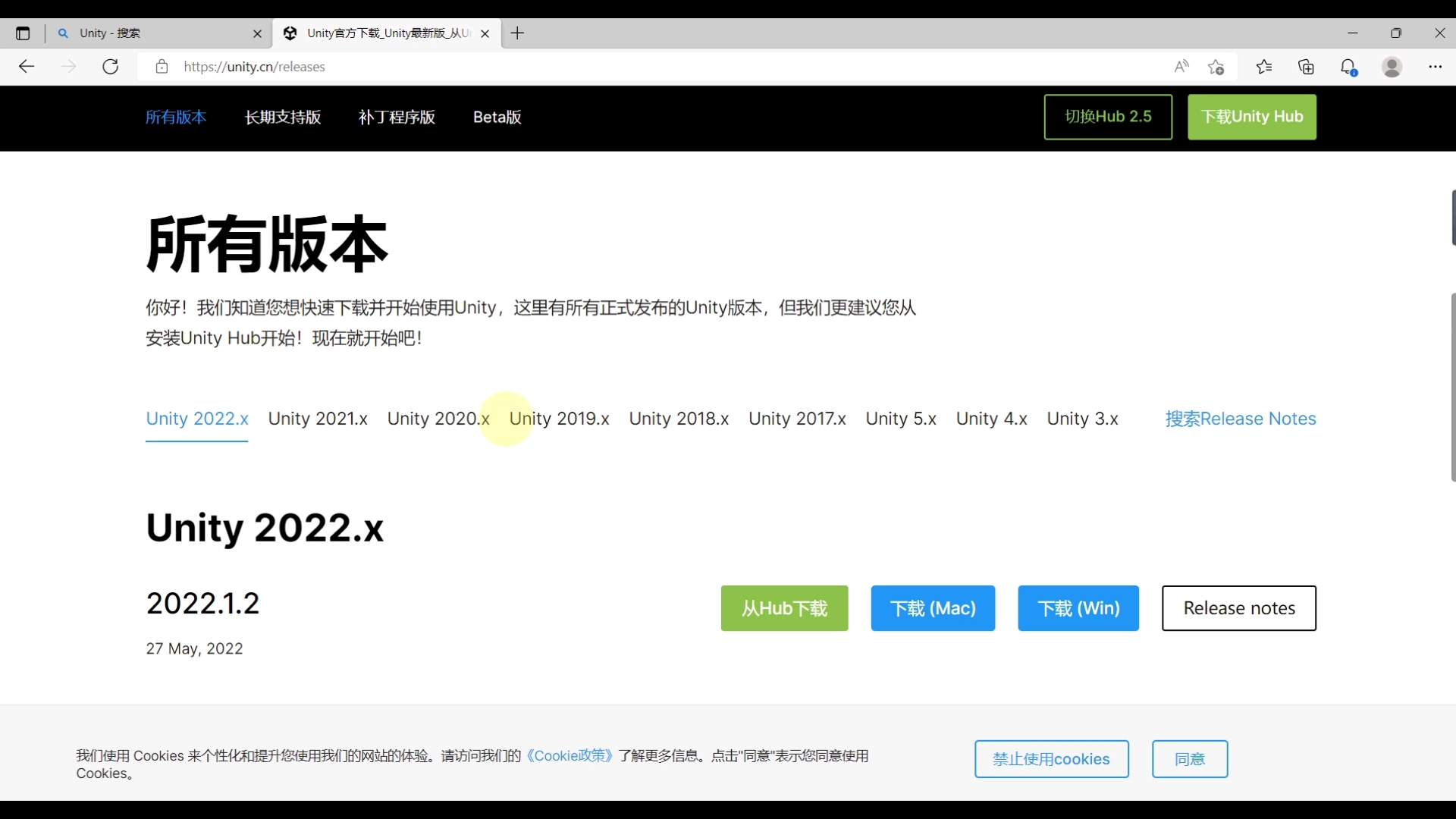Disable cookies via 禁止使用cookies button
Viewport: 1456px width, 819px height.
pyautogui.click(x=1051, y=759)
